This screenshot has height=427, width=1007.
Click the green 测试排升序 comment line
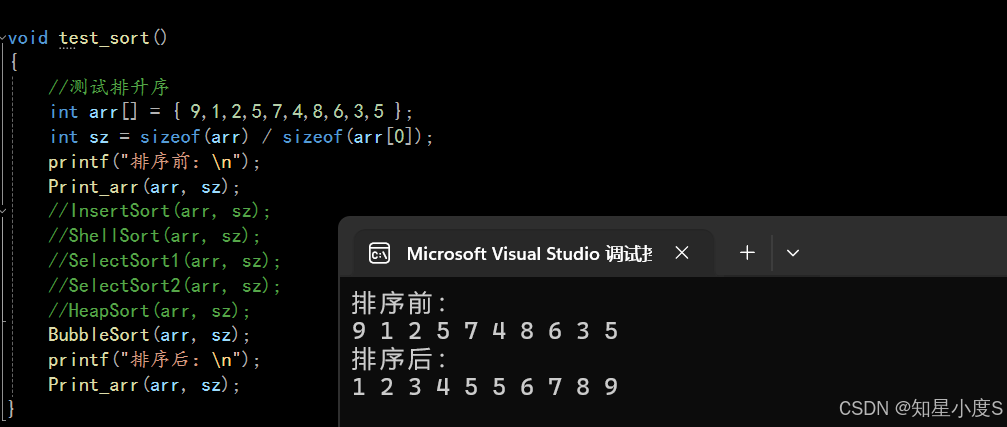tap(116, 87)
